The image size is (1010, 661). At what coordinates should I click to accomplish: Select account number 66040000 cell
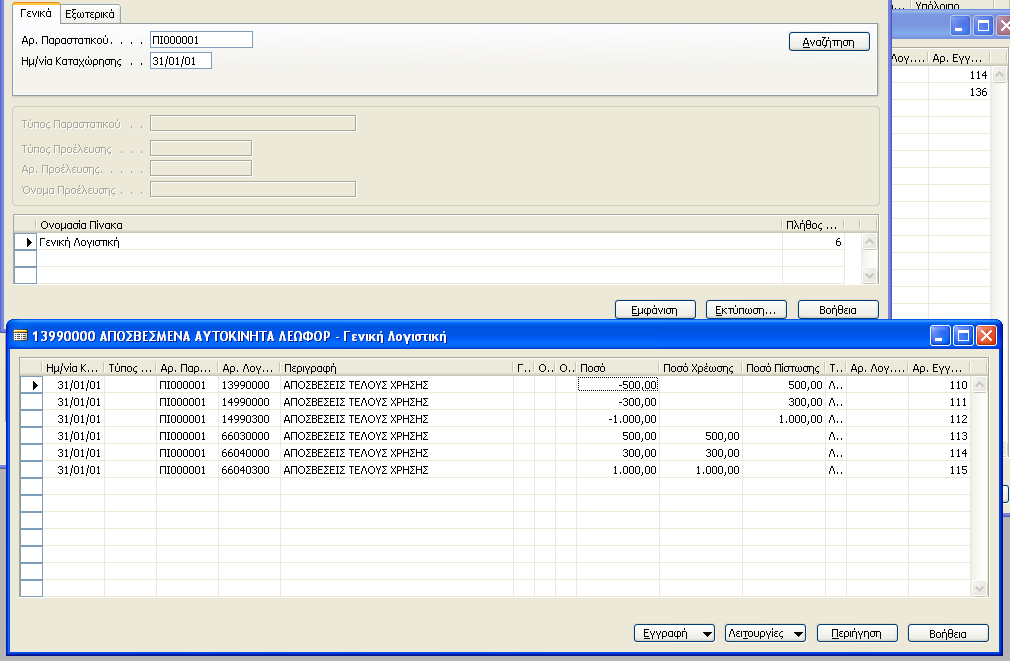coord(249,453)
